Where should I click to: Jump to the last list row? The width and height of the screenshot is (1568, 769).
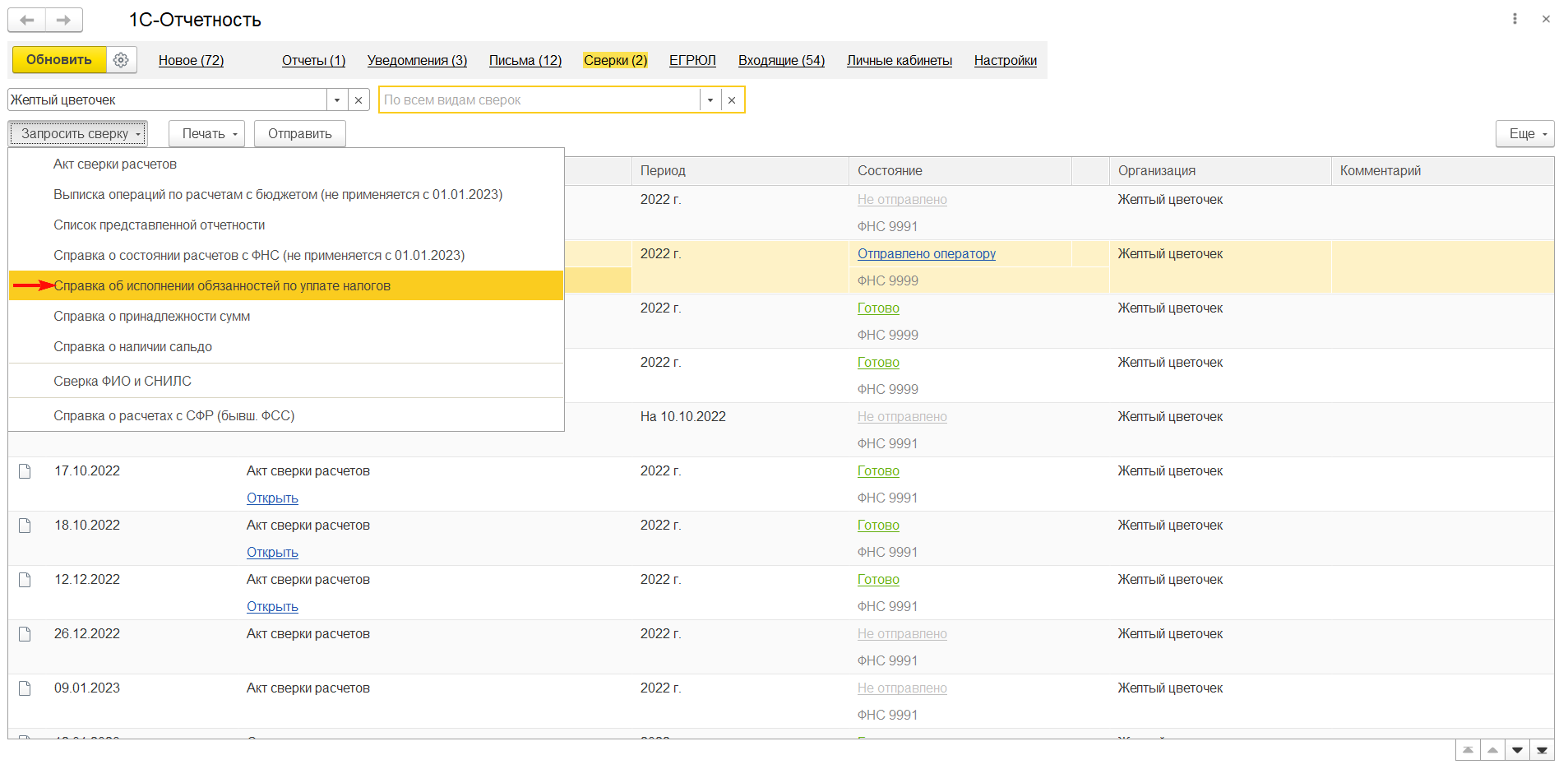pos(1542,750)
